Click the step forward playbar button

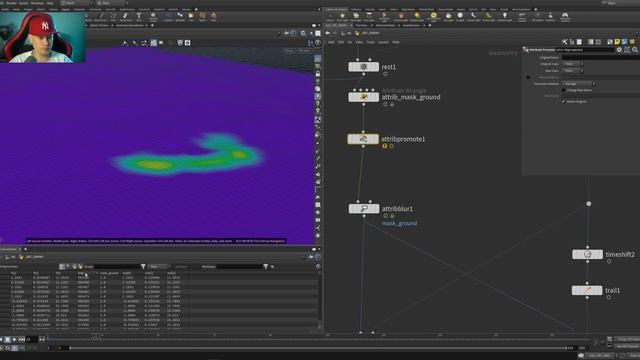(22, 339)
